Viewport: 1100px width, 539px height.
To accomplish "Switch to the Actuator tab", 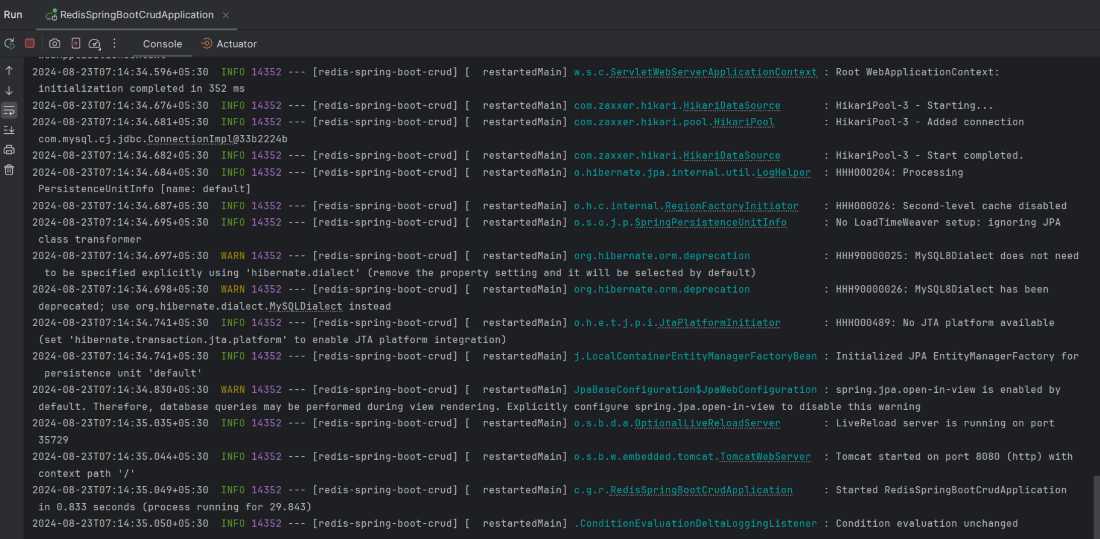I will pos(229,44).
